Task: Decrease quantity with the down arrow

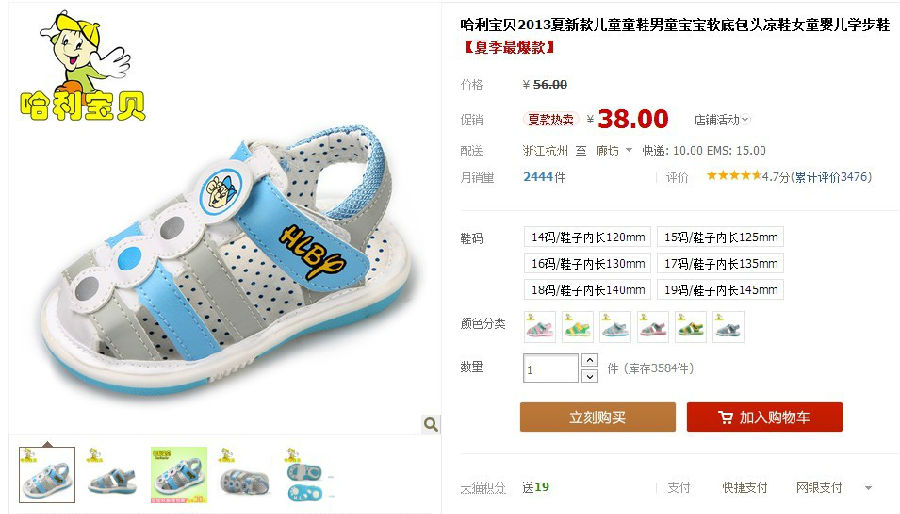Action: pos(589,376)
